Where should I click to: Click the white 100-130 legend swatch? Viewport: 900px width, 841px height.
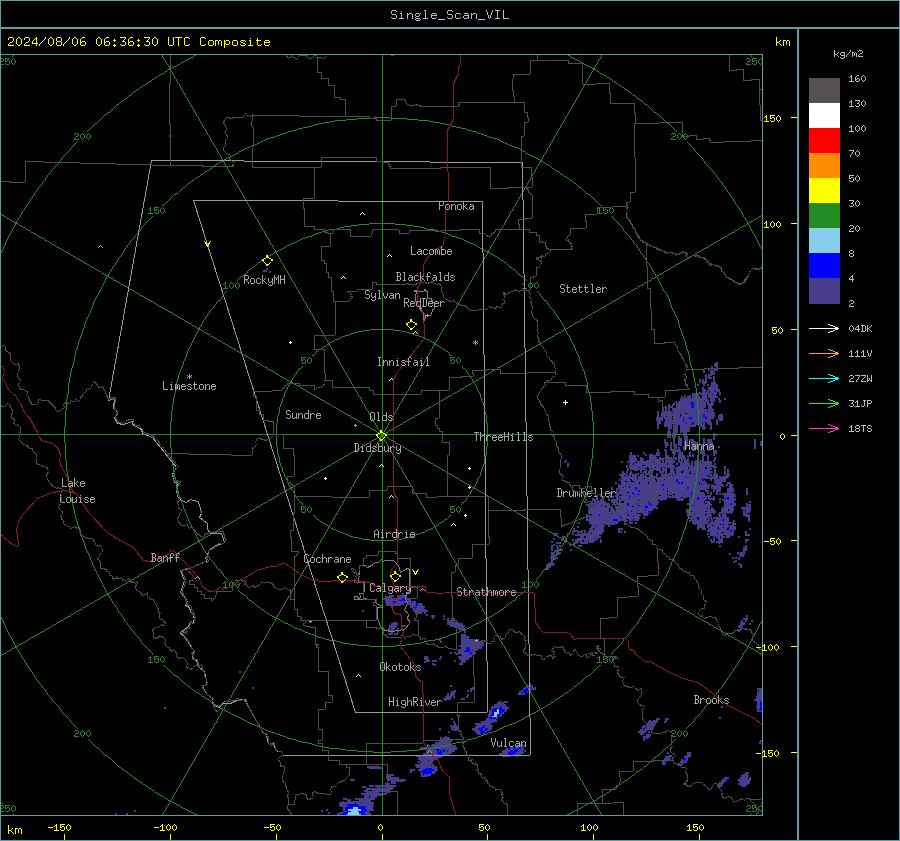(824, 115)
